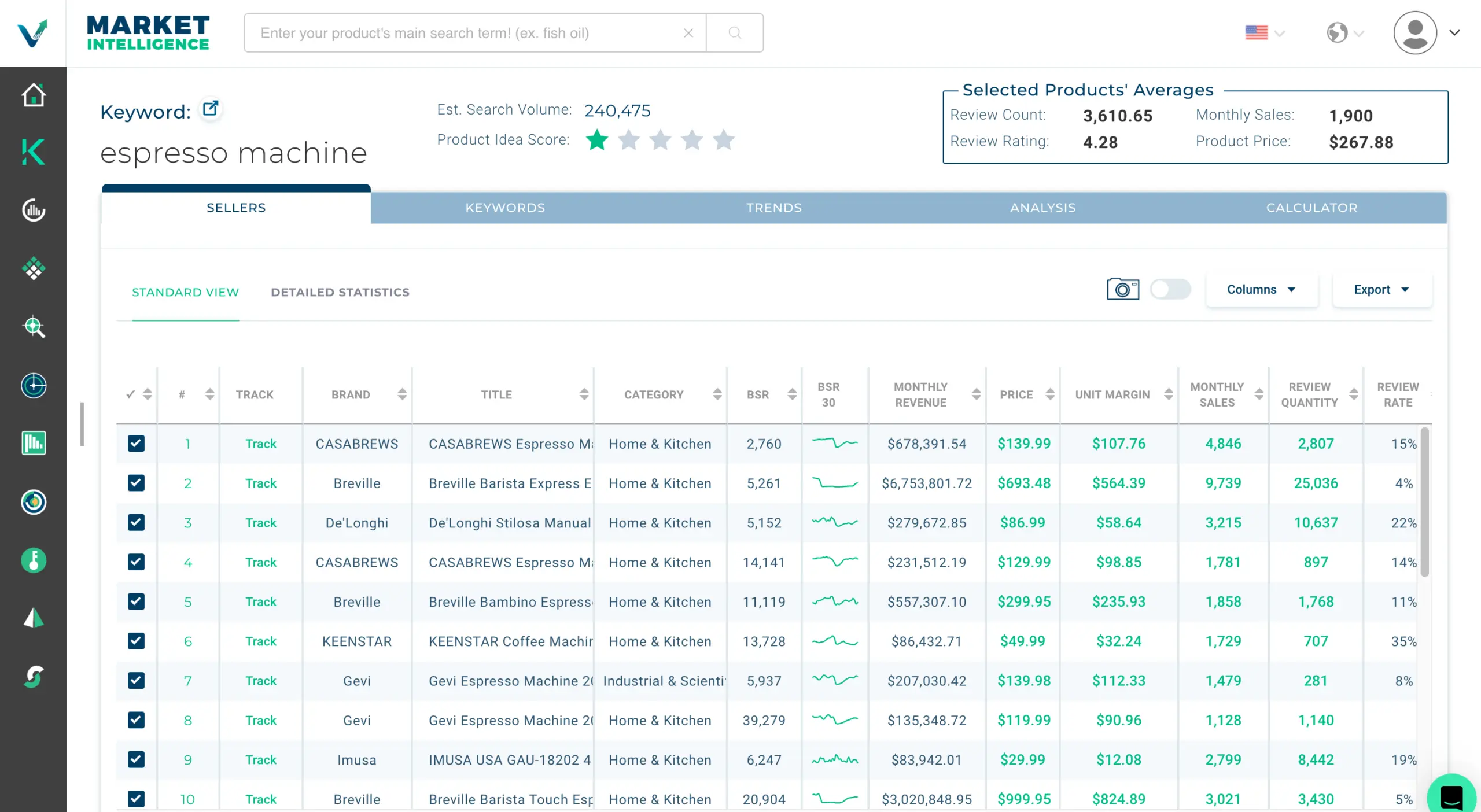The height and width of the screenshot is (812, 1481).
Task: Clear the search field with X
Action: (688, 33)
